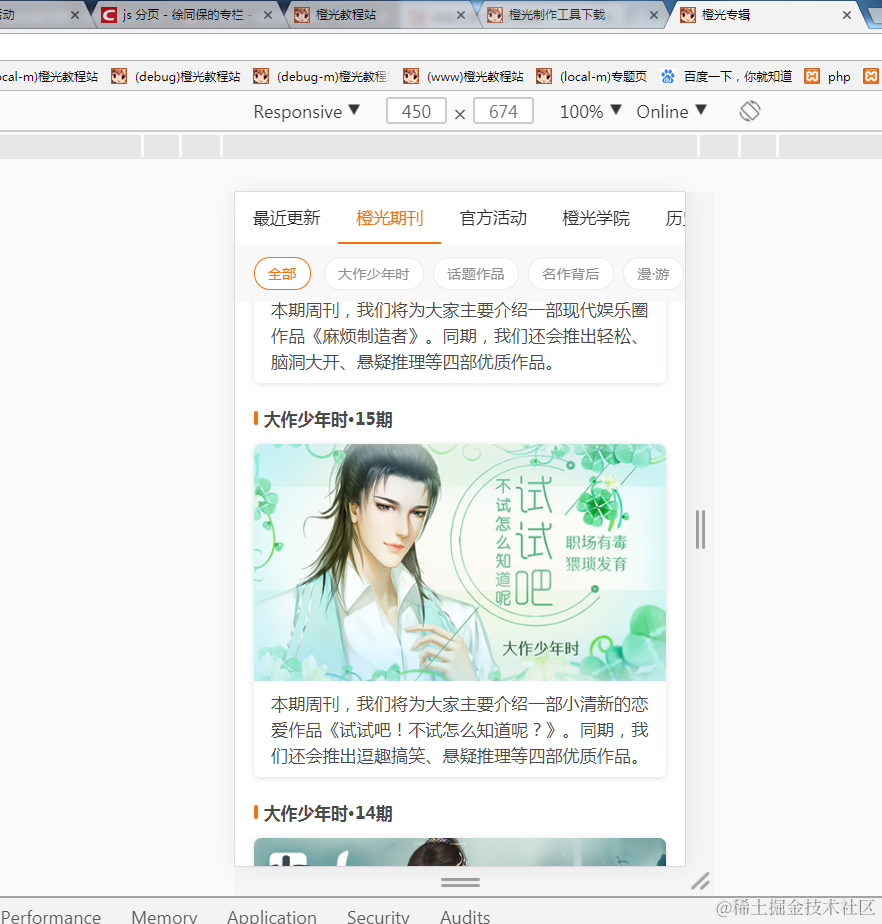Filter by 漫·游 category
Viewport: 882px width, 924px height.
click(653, 274)
